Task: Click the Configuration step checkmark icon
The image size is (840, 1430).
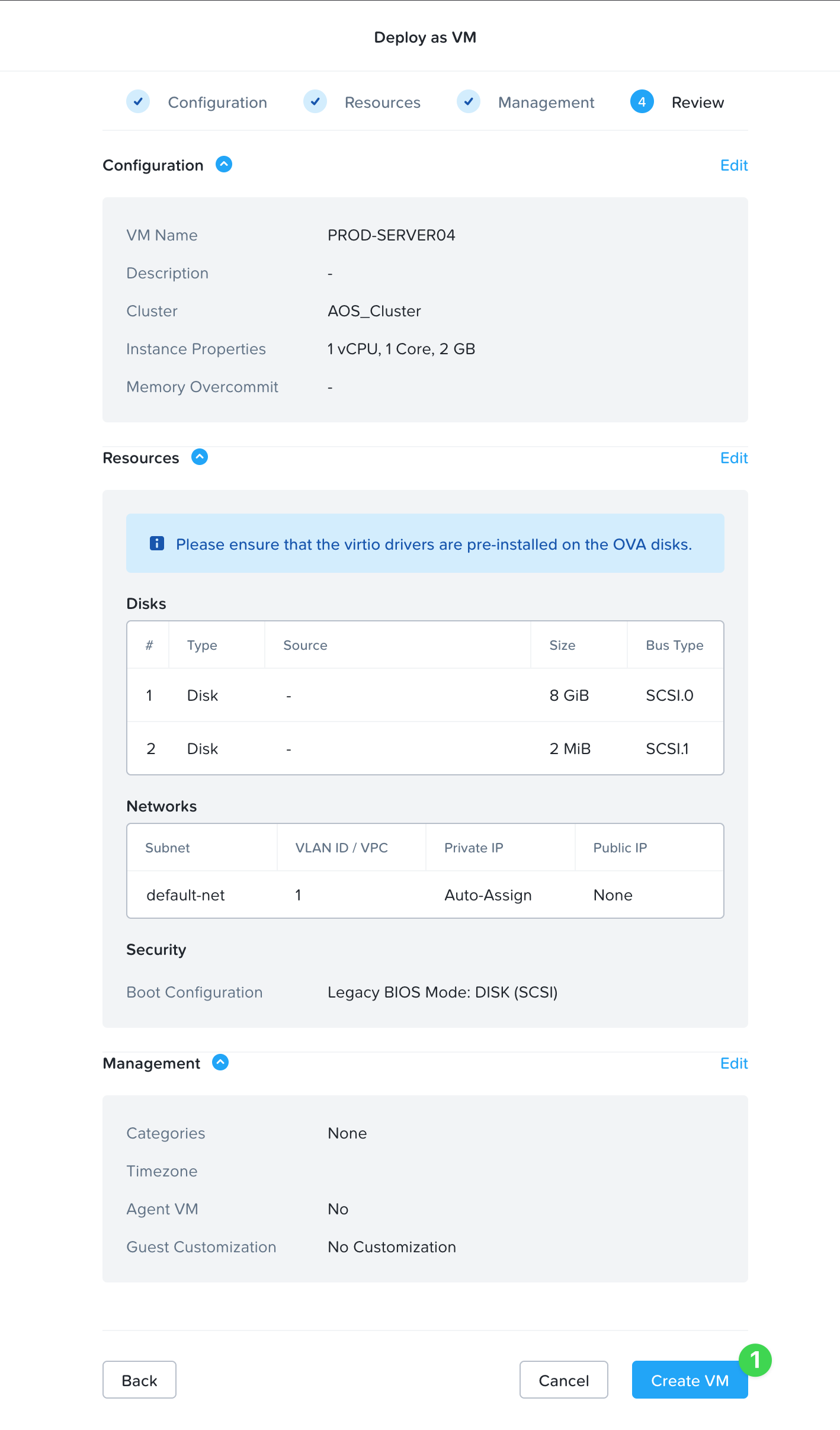Action: [138, 102]
